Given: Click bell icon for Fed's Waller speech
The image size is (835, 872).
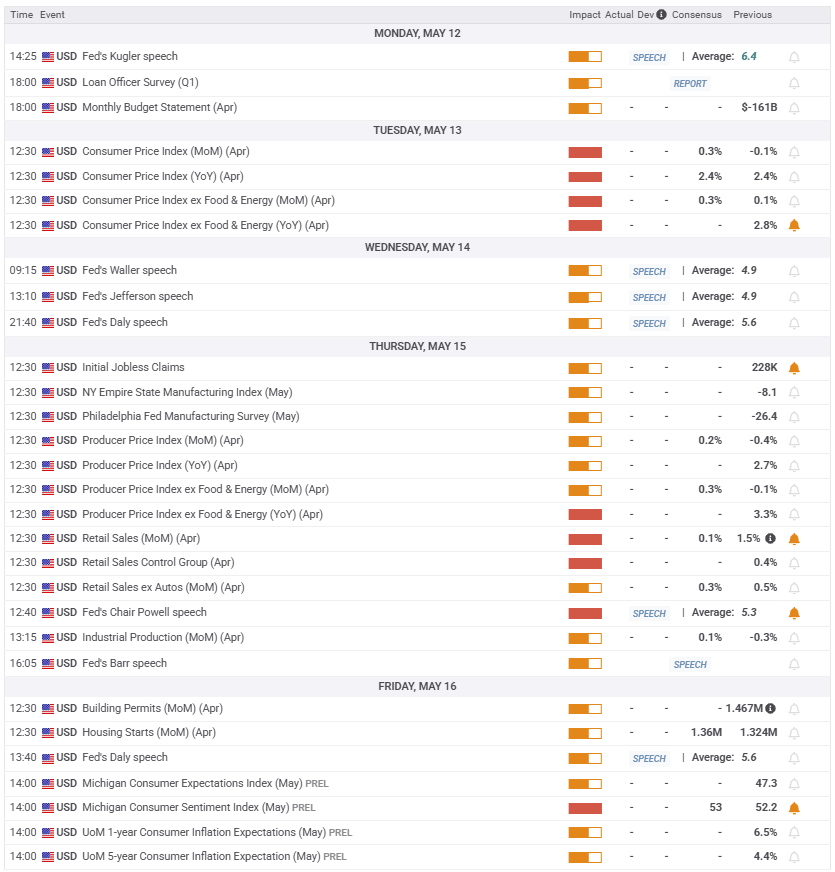Looking at the screenshot, I should tap(794, 271).
